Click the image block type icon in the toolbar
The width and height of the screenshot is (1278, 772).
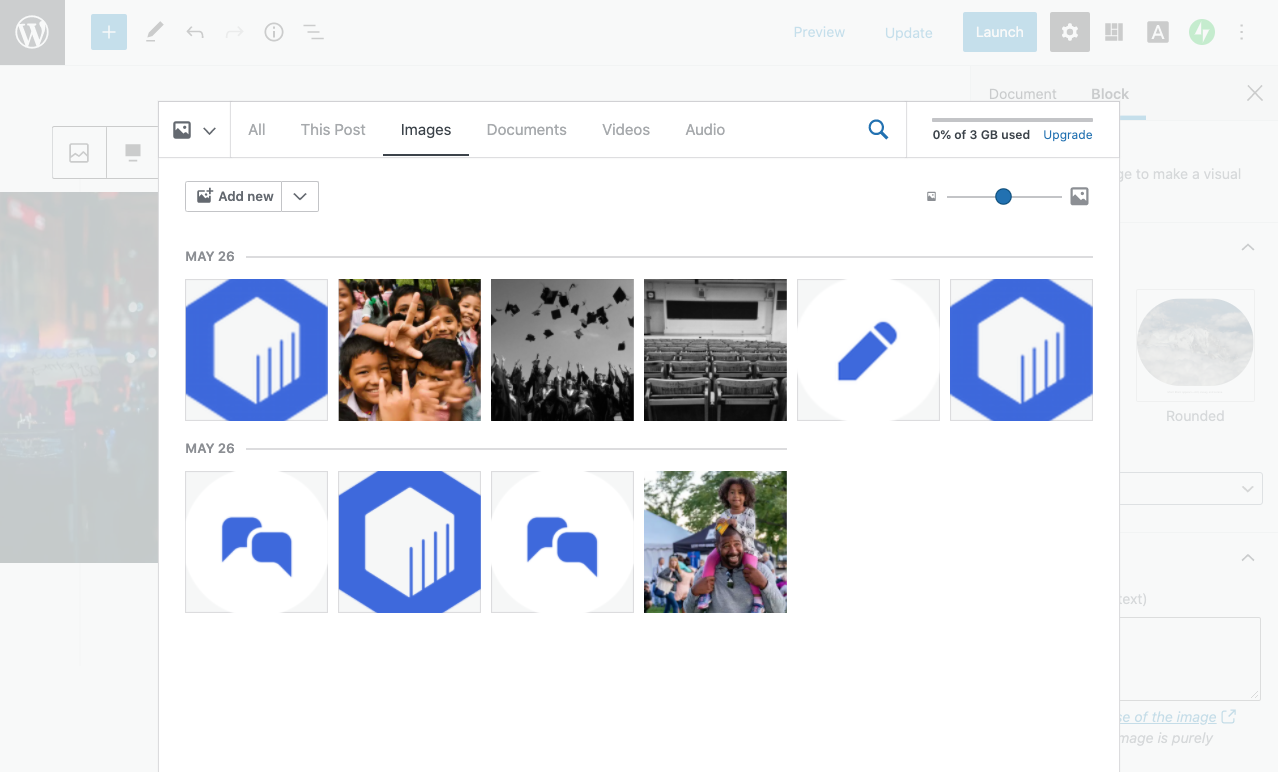tap(79, 153)
